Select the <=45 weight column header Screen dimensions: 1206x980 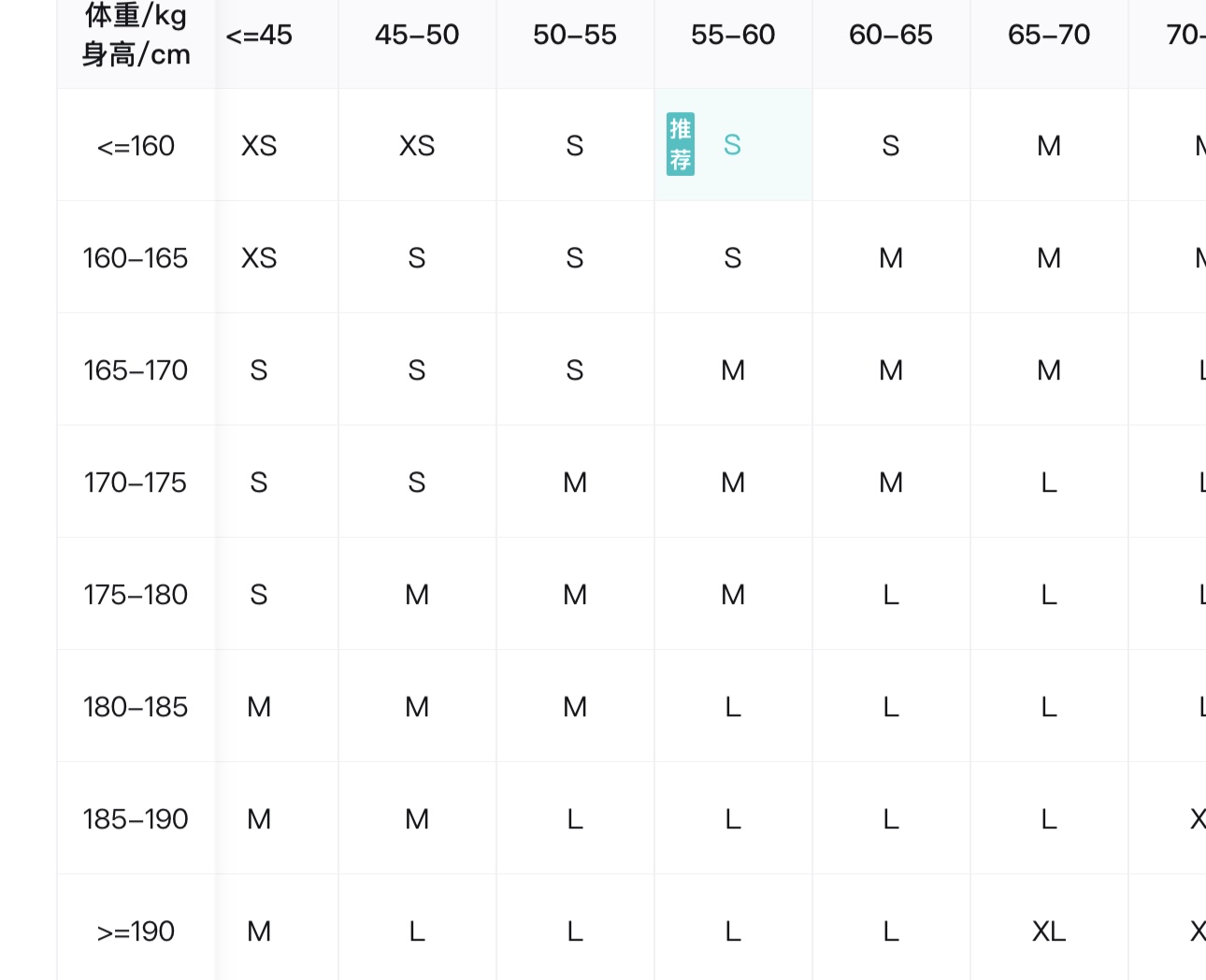pyautogui.click(x=259, y=36)
